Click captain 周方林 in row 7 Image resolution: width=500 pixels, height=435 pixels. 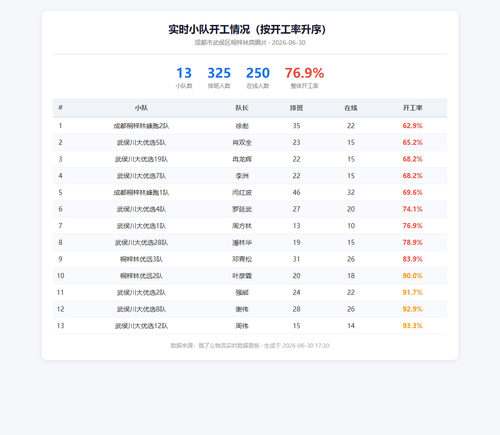pyautogui.click(x=242, y=226)
